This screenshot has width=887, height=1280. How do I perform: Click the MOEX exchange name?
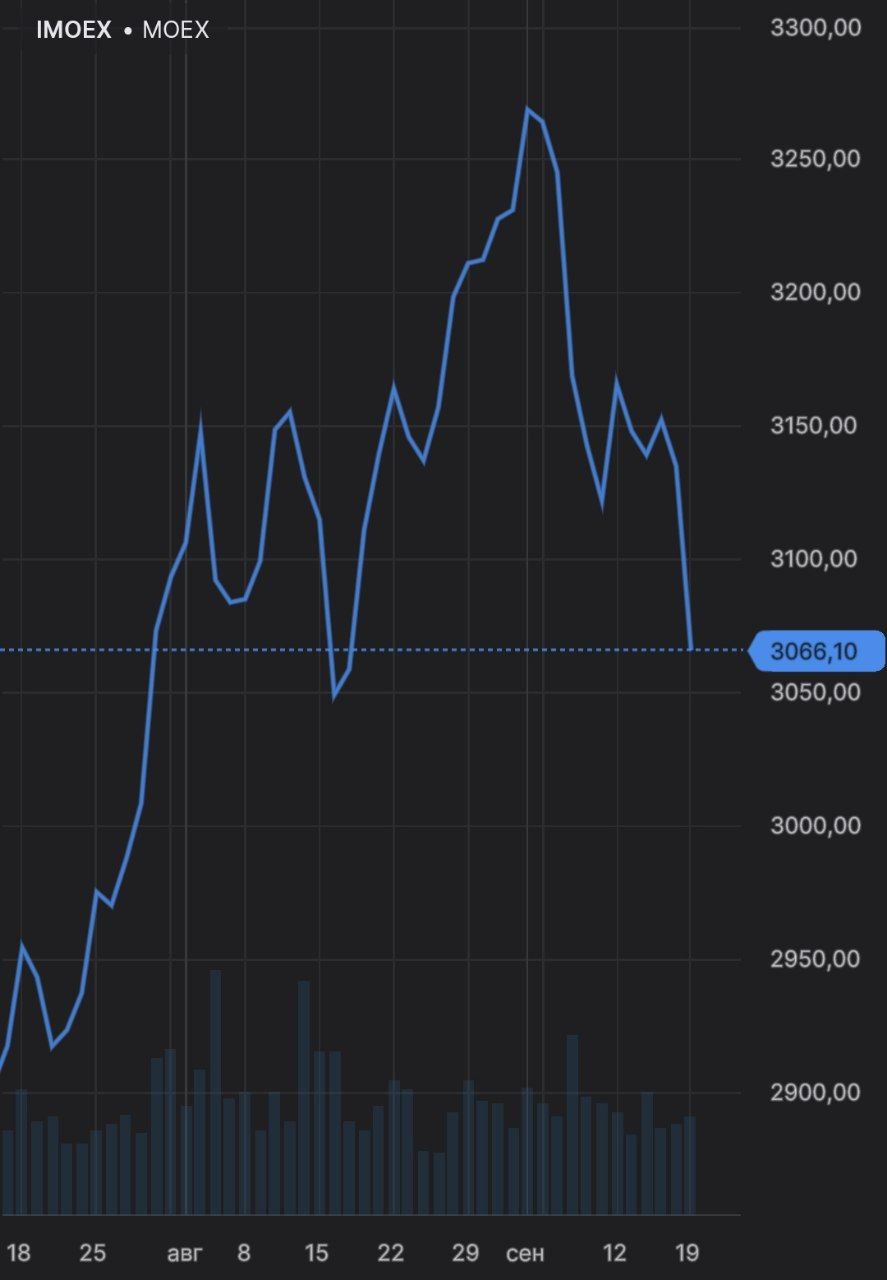pos(176,30)
